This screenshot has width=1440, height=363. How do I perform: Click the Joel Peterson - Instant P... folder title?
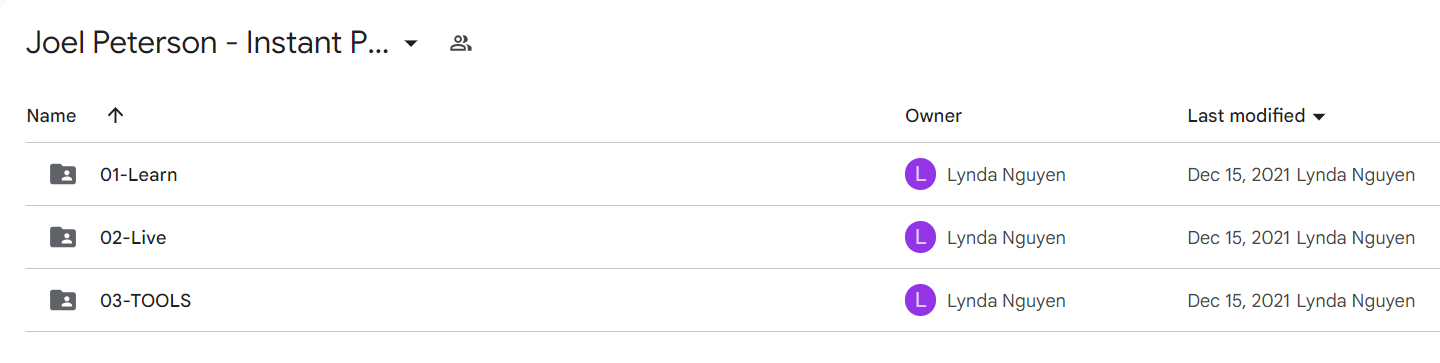click(x=208, y=43)
